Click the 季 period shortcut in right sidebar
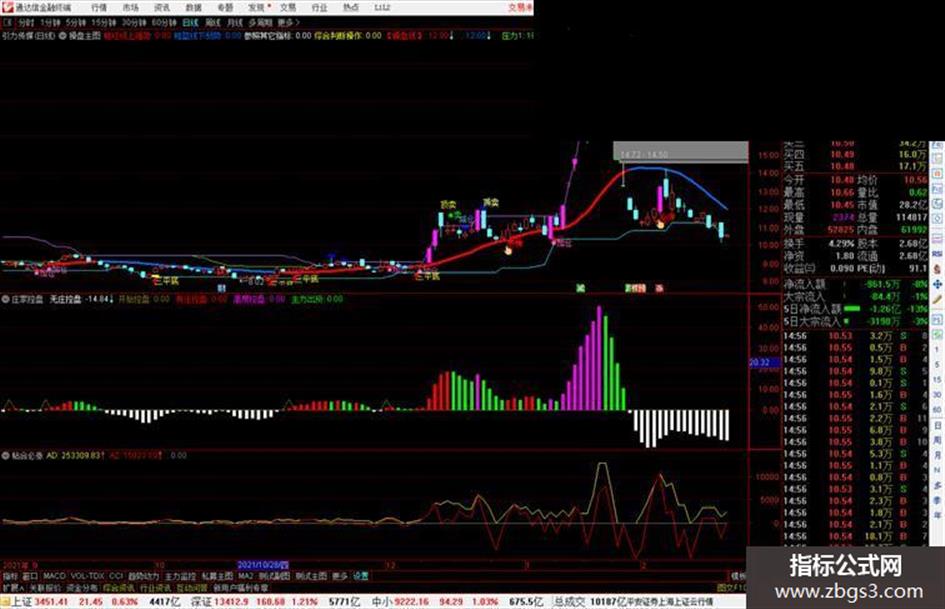Screen dimensions: 945x609 click(937, 500)
